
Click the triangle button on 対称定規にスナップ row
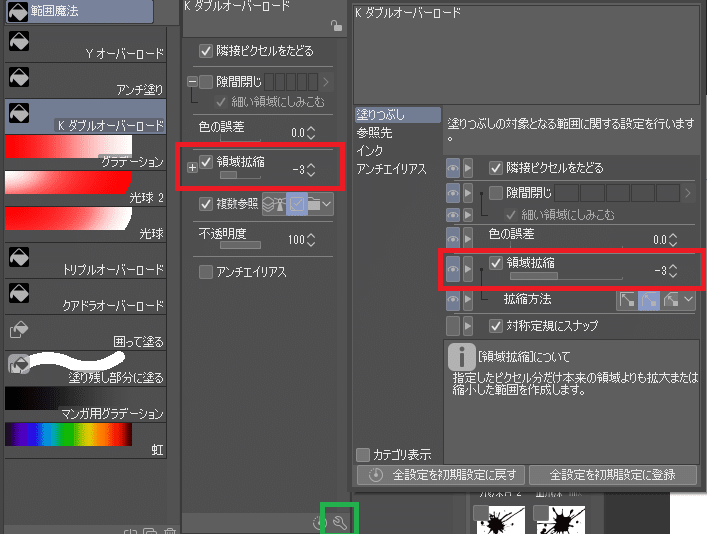point(468,326)
